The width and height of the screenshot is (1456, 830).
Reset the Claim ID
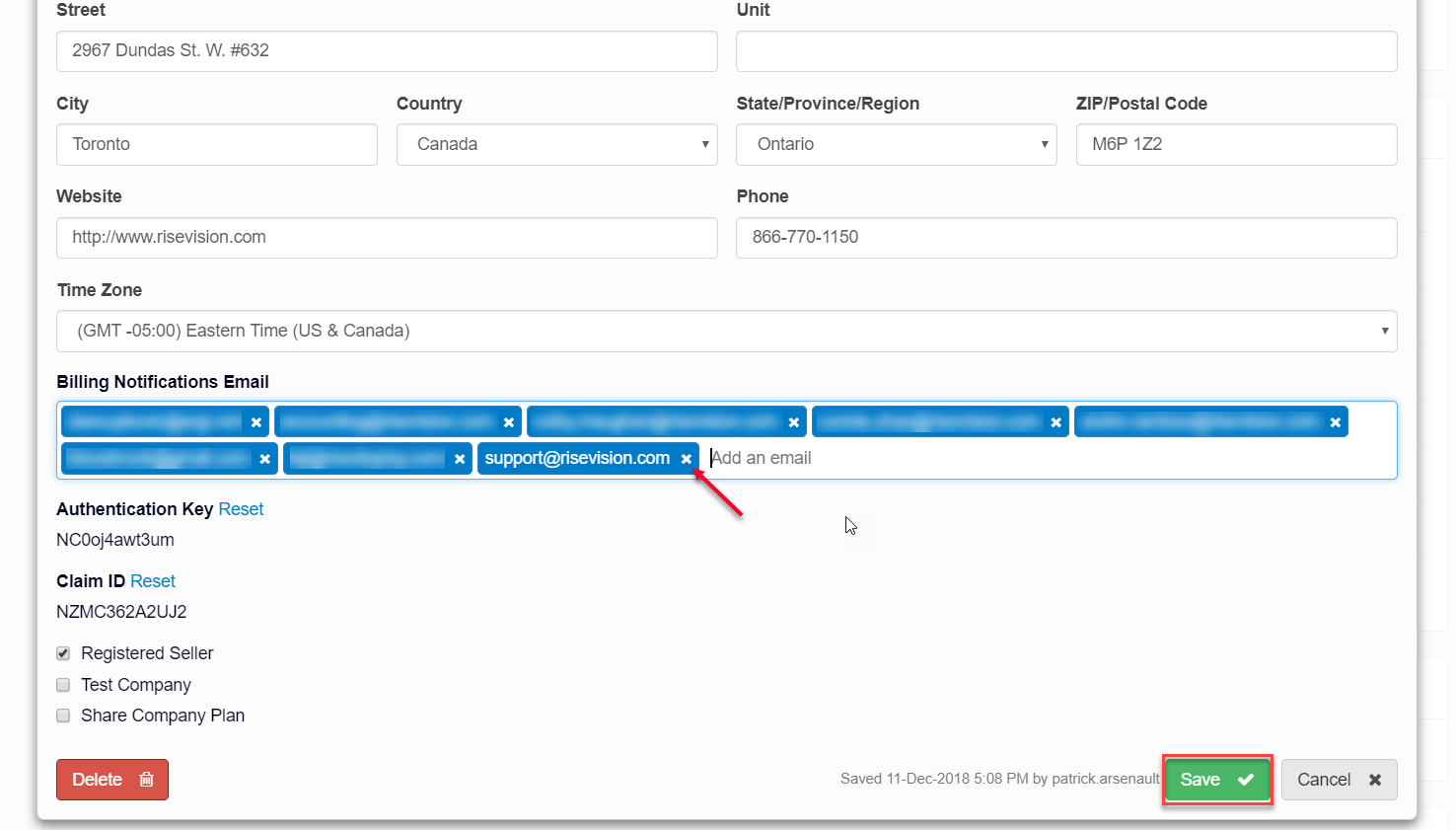point(153,580)
